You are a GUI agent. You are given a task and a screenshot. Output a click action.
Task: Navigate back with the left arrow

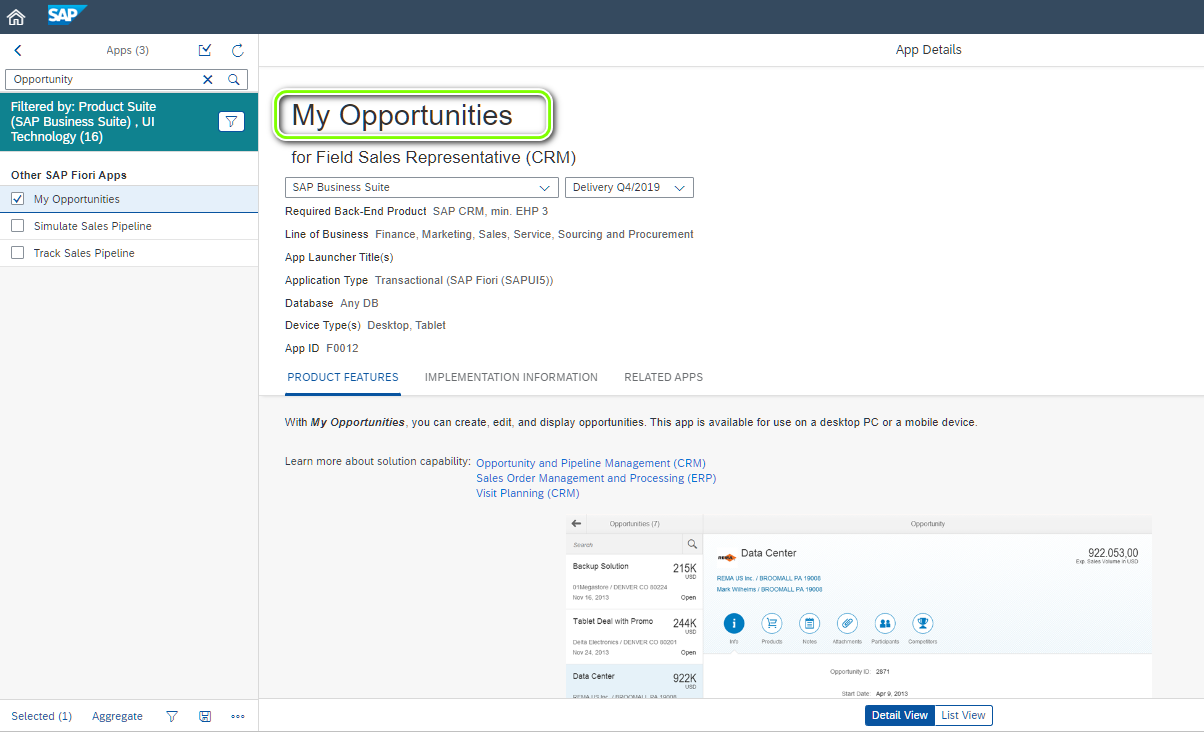pos(18,50)
